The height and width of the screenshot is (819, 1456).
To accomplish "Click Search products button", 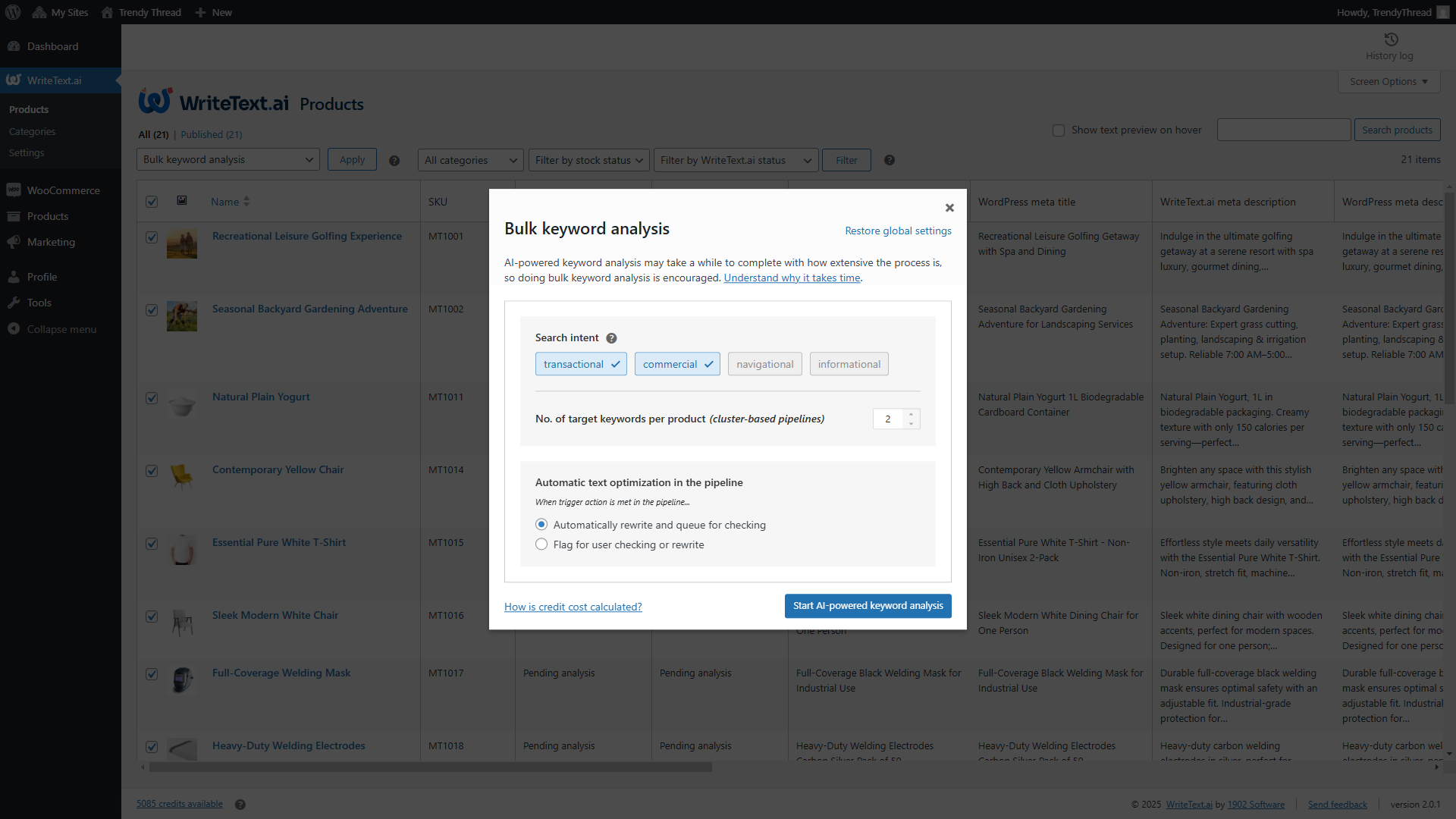I will coord(1397,130).
